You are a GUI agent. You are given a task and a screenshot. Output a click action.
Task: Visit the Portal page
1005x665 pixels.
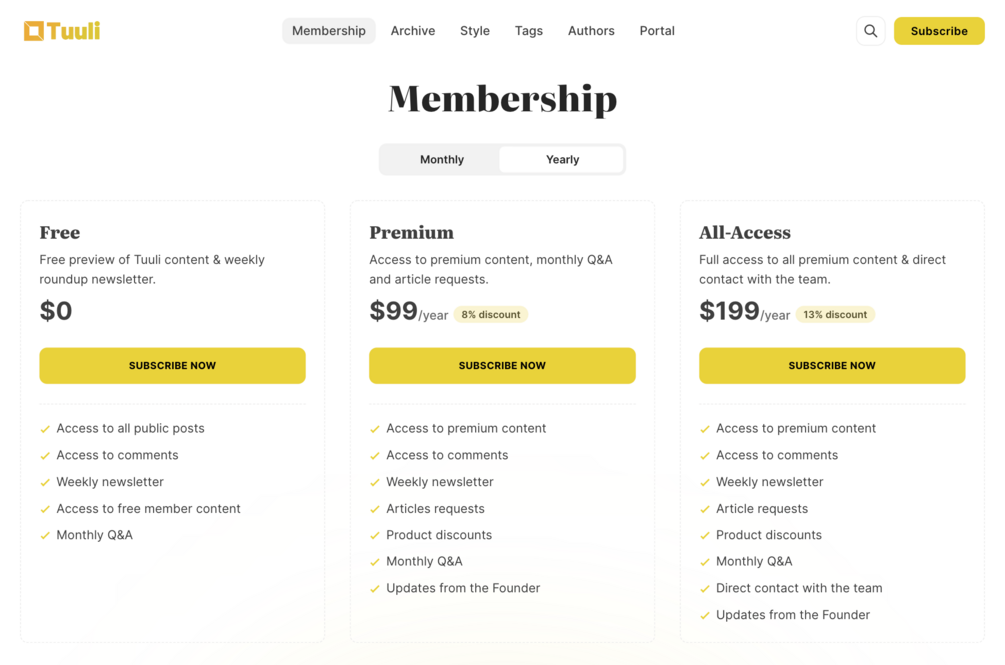point(657,31)
